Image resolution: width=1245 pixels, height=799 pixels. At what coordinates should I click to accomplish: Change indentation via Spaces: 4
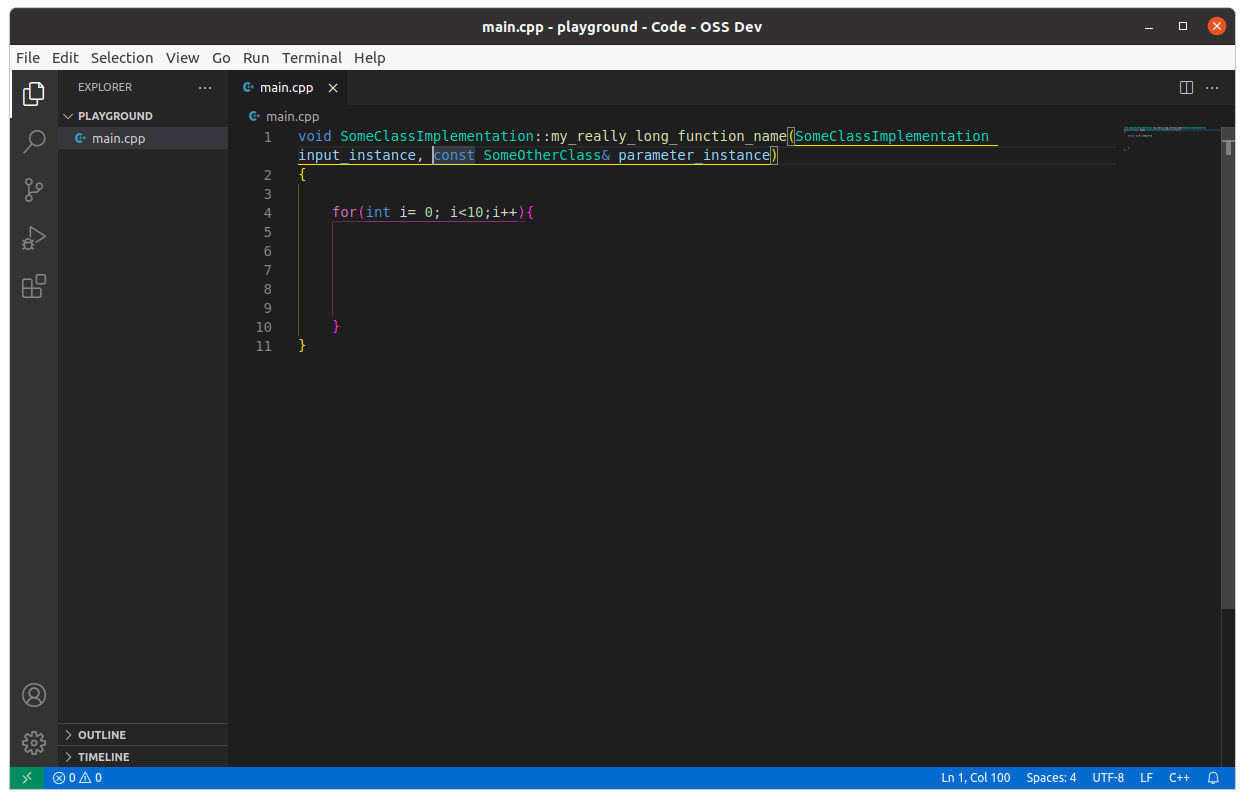click(x=1051, y=777)
